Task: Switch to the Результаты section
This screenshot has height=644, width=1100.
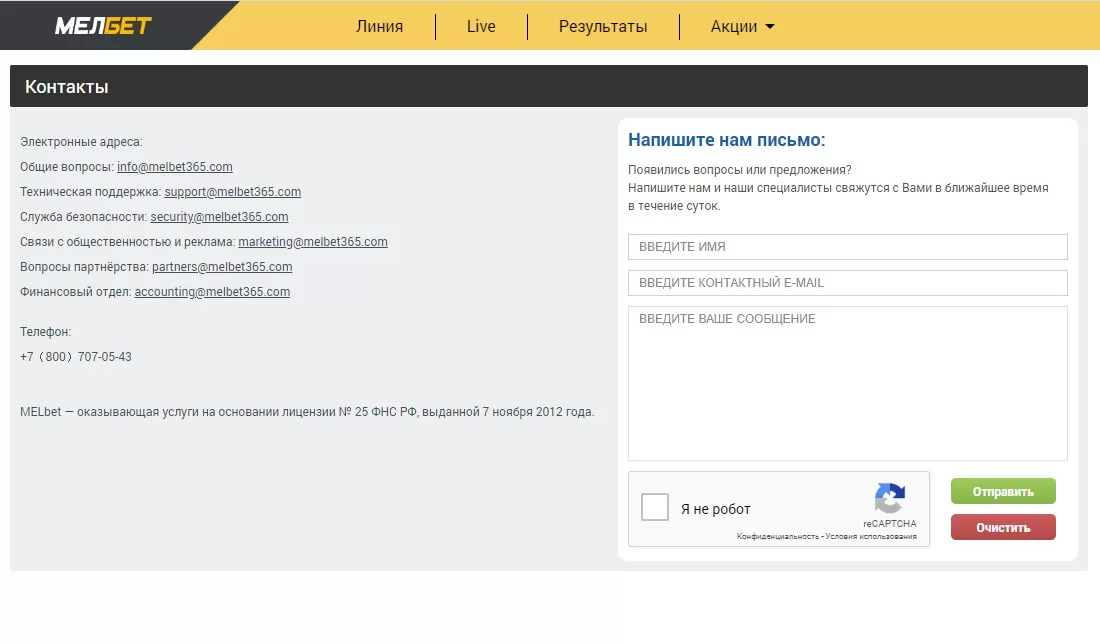Action: 603,27
